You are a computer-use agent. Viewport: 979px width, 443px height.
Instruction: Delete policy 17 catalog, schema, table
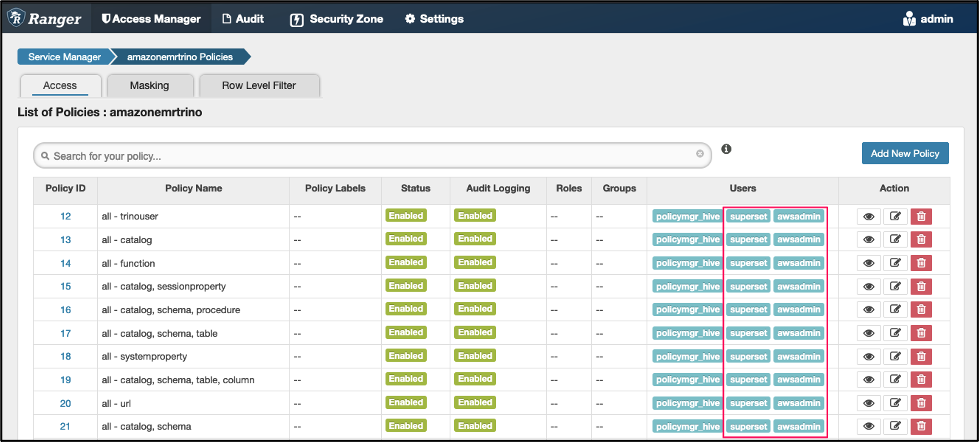tap(921, 333)
